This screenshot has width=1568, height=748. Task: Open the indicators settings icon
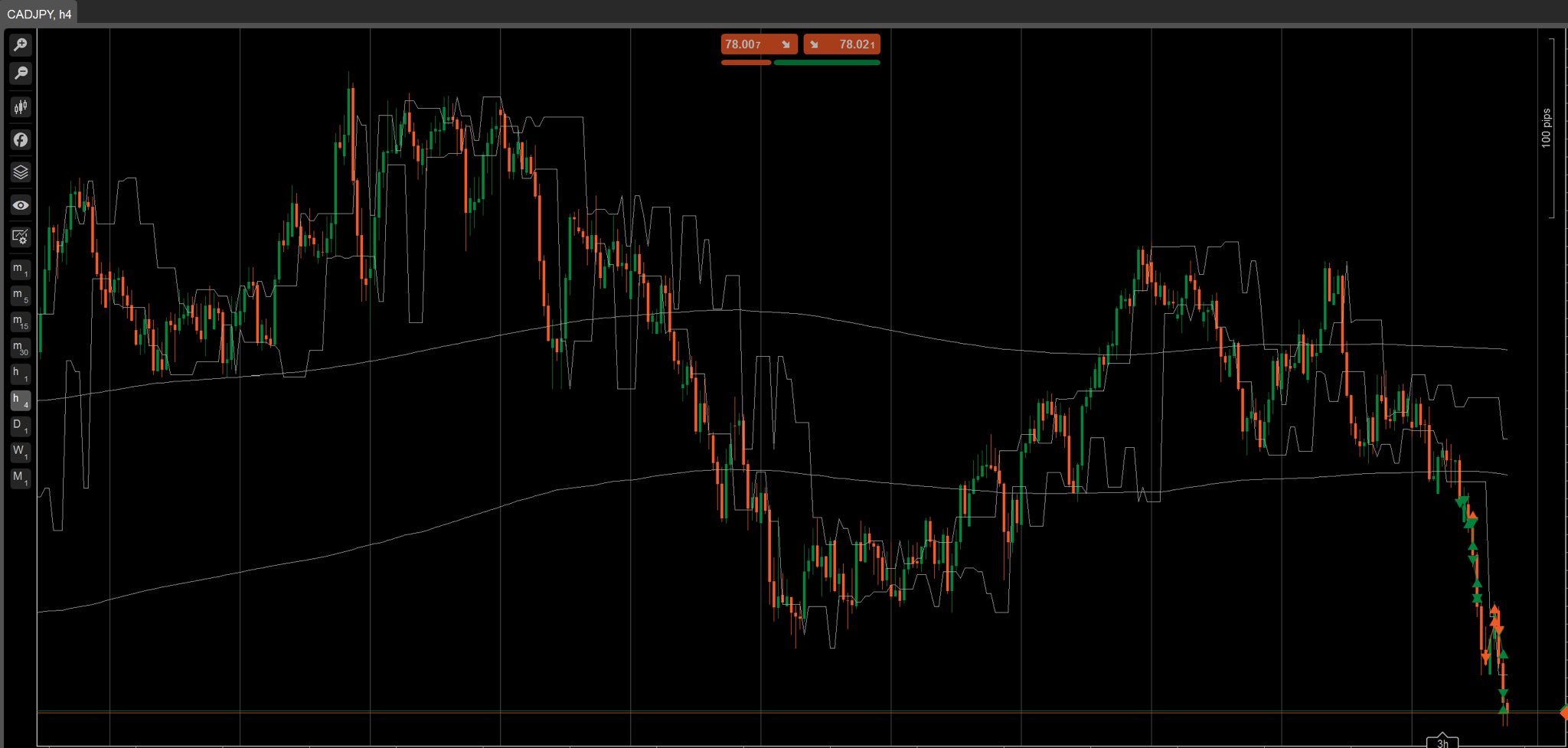tap(20, 106)
